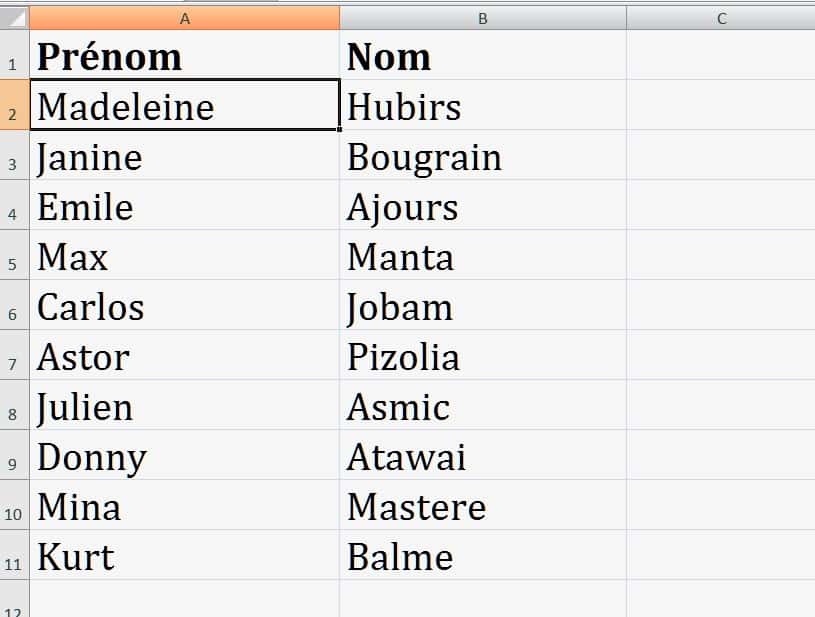Click the Prénom header cell
The height and width of the screenshot is (617, 815).
pos(185,56)
